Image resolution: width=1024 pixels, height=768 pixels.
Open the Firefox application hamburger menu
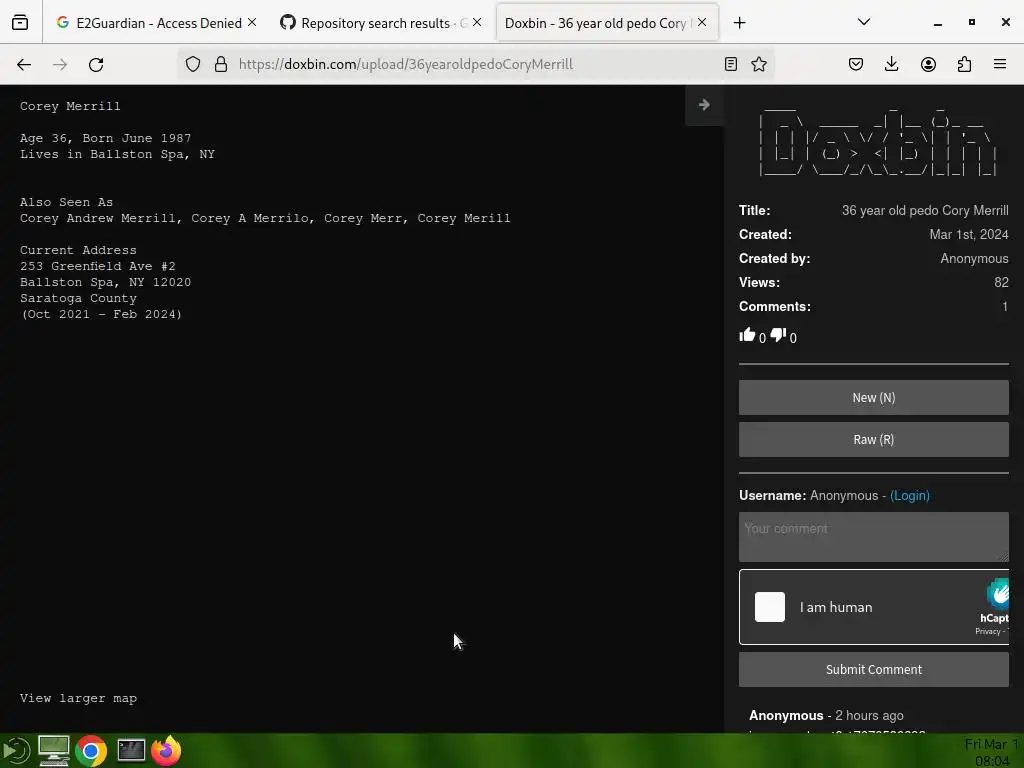point(1000,64)
